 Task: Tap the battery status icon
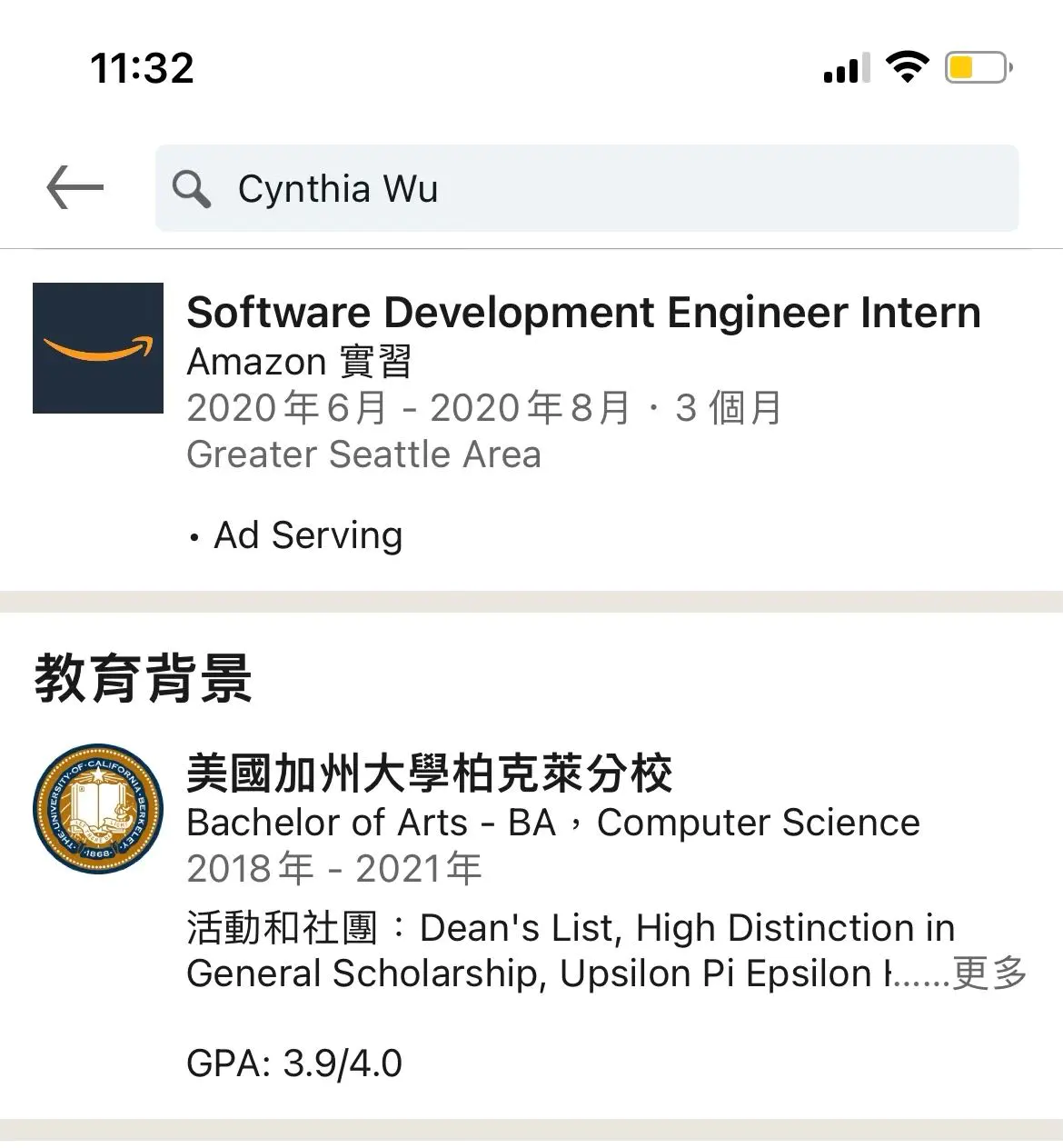coord(979,68)
